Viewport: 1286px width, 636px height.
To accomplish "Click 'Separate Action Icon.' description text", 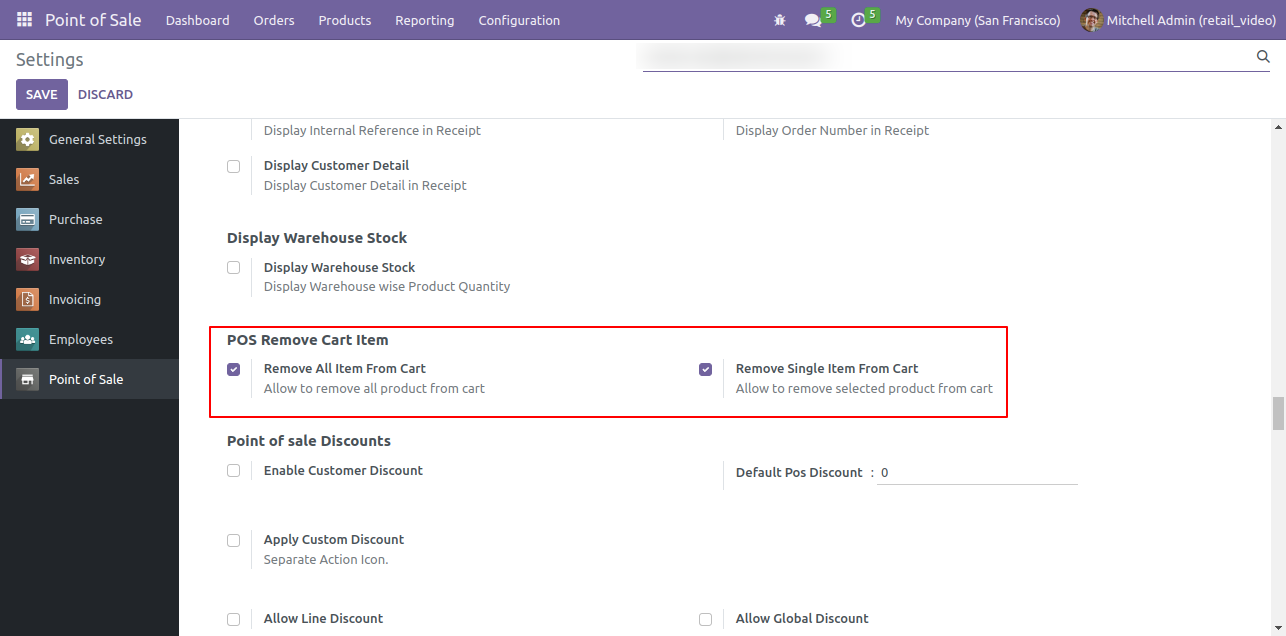I will click(x=326, y=560).
